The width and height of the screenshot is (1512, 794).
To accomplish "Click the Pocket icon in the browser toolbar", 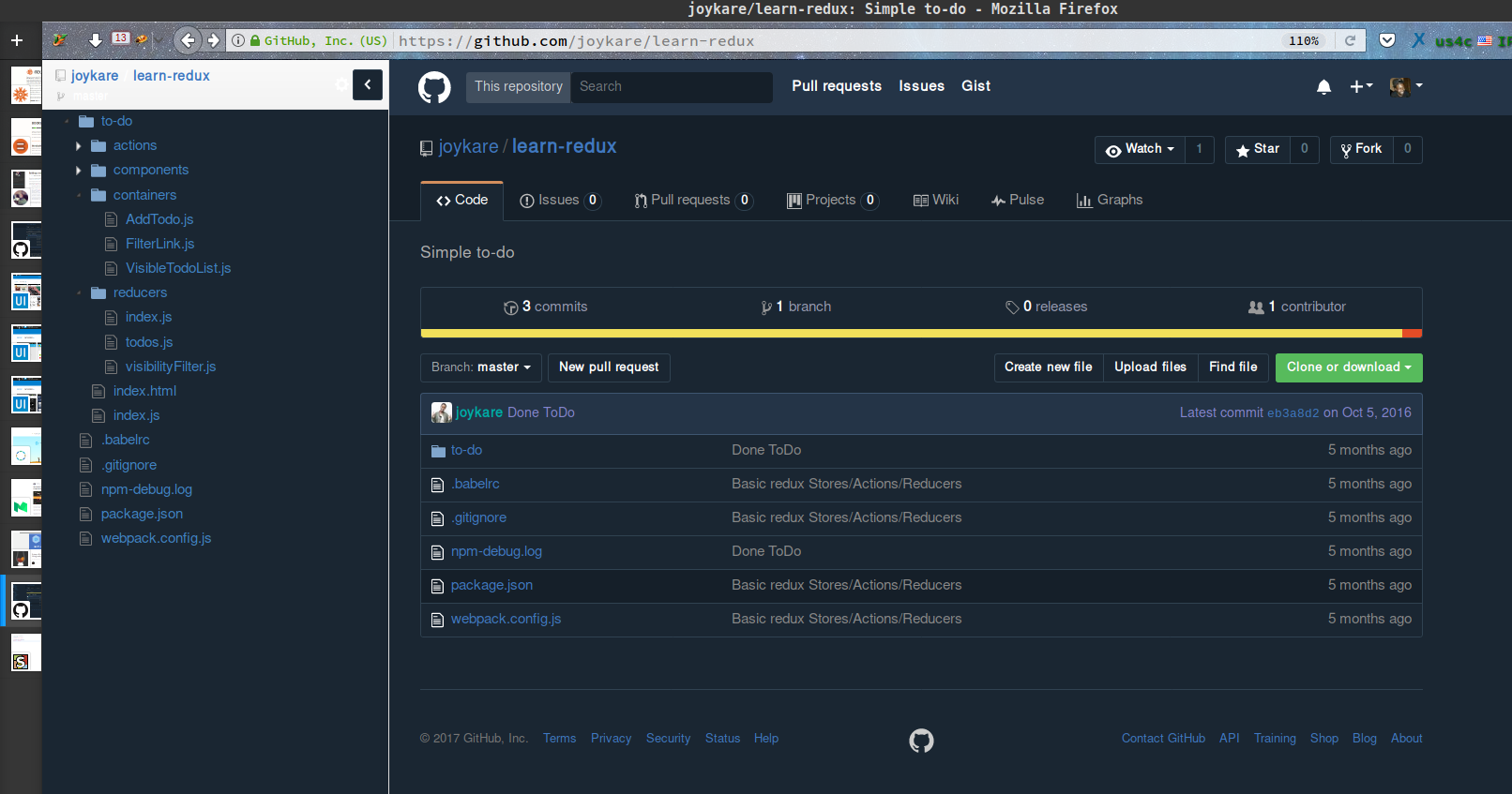I will pyautogui.click(x=1387, y=40).
